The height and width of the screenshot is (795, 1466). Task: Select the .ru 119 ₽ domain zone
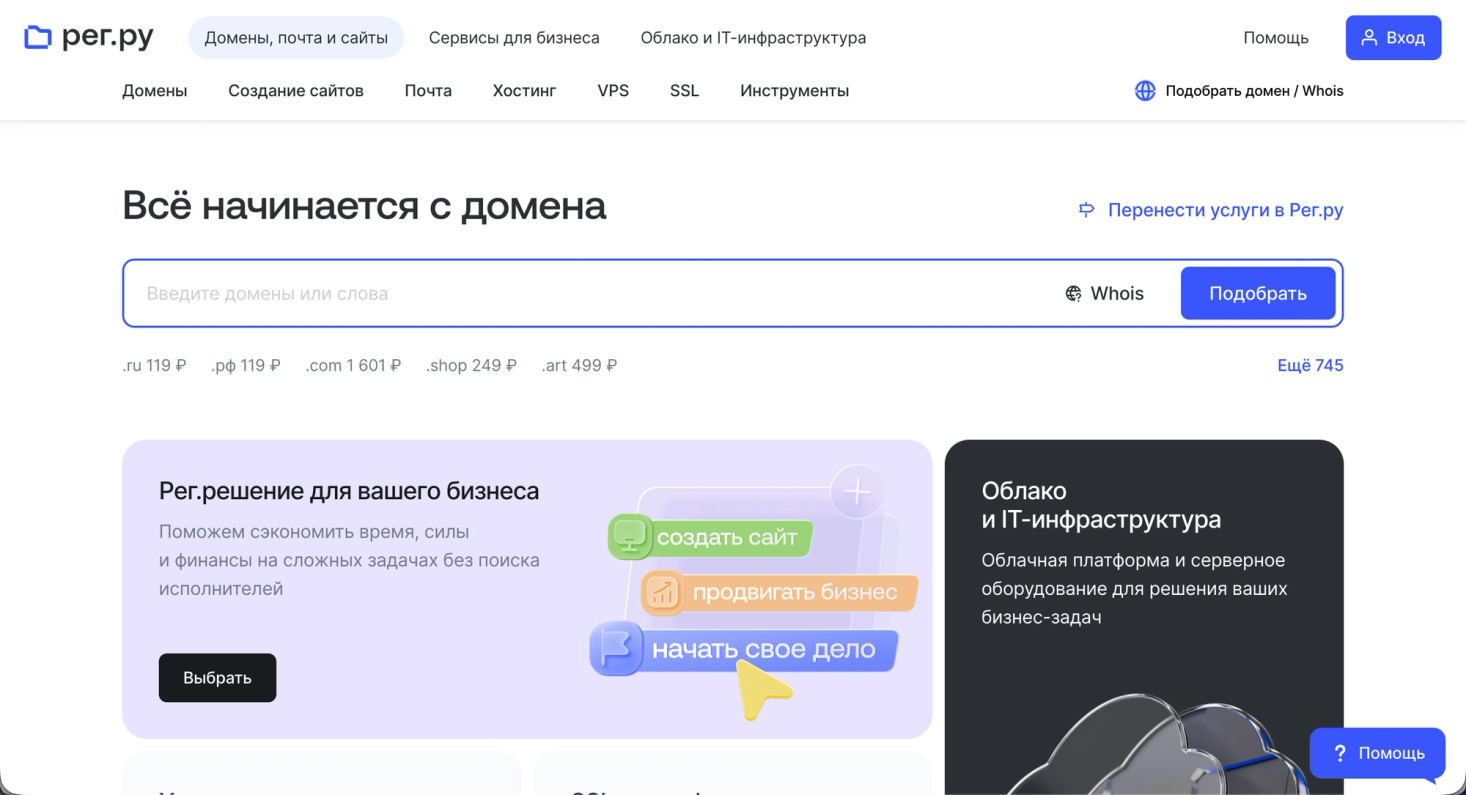pyautogui.click(x=154, y=366)
